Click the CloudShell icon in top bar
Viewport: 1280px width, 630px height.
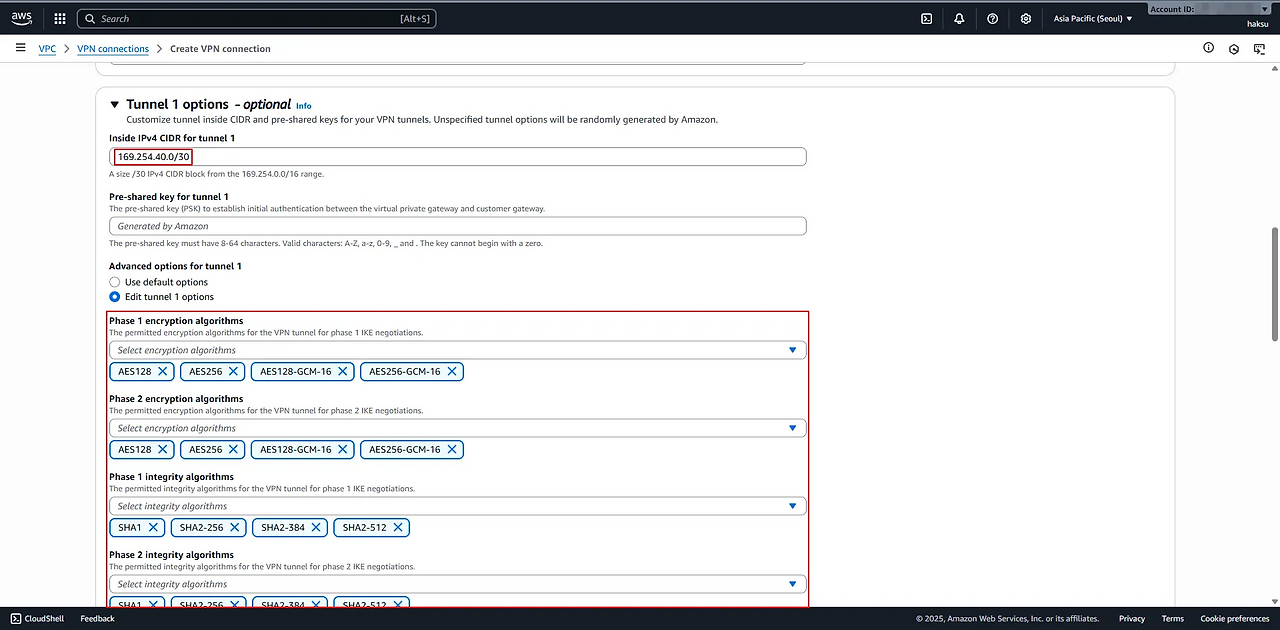point(927,18)
